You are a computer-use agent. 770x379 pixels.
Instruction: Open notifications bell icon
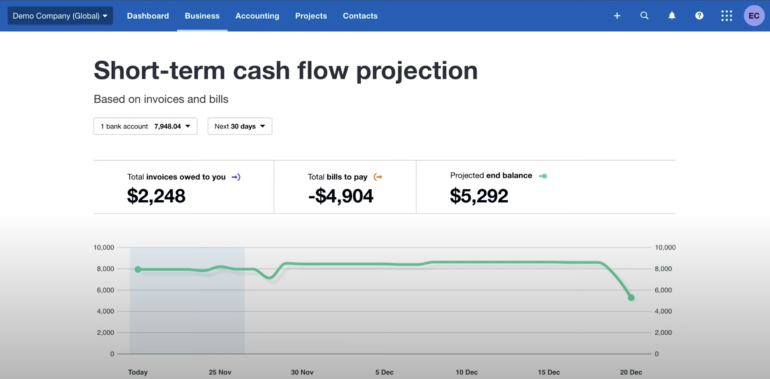[672, 16]
